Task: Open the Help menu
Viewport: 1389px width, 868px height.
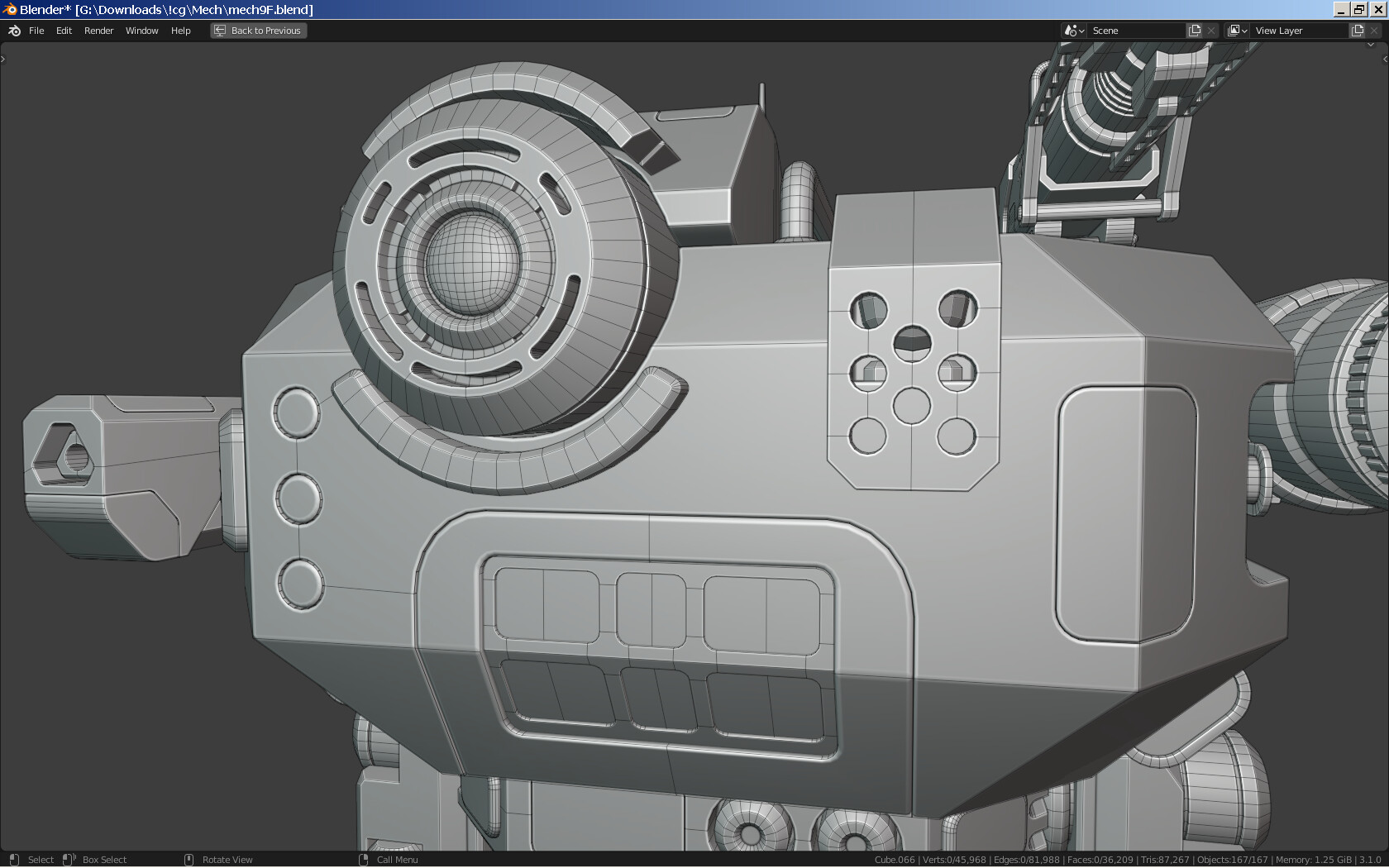Action: coord(180,31)
